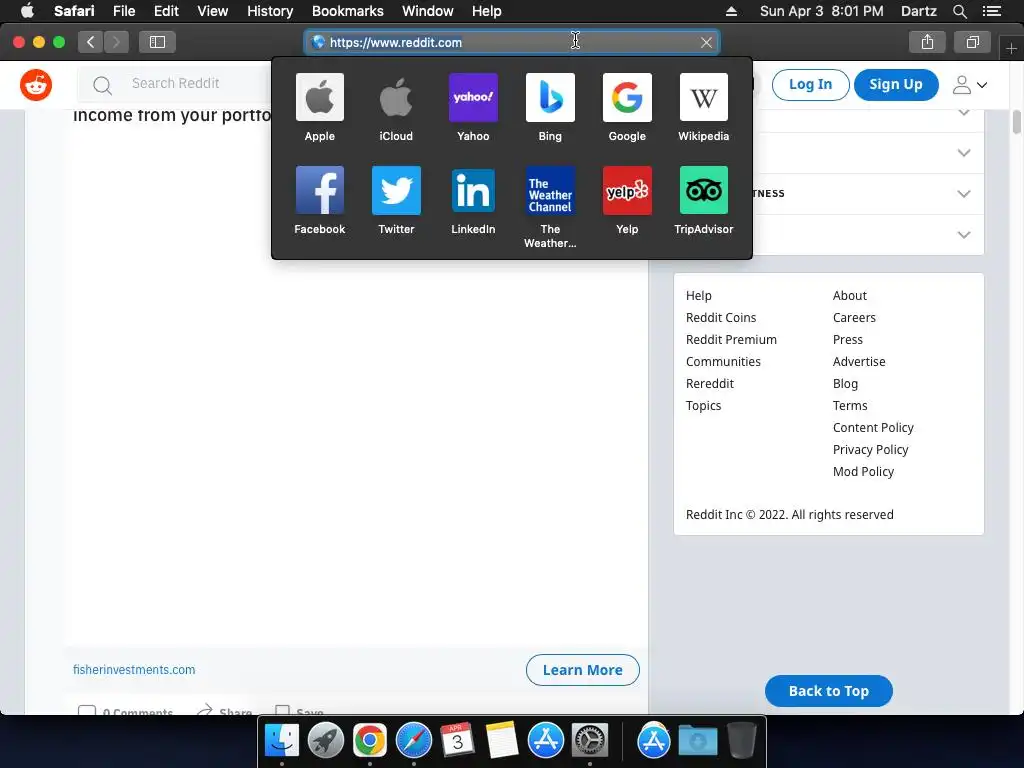Open the Reddit Premium link

[x=731, y=340]
